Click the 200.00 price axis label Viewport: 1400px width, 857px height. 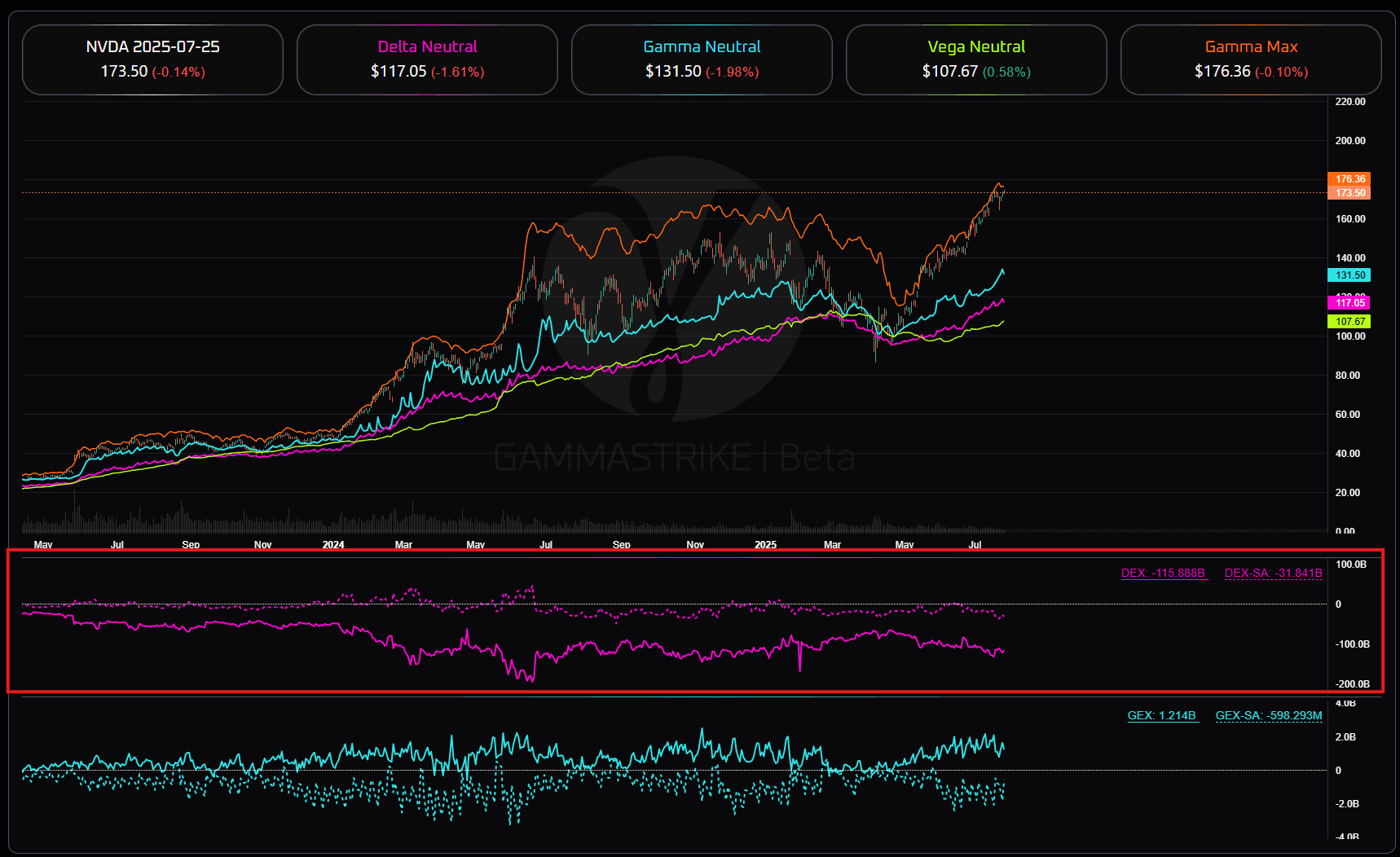pos(1349,141)
